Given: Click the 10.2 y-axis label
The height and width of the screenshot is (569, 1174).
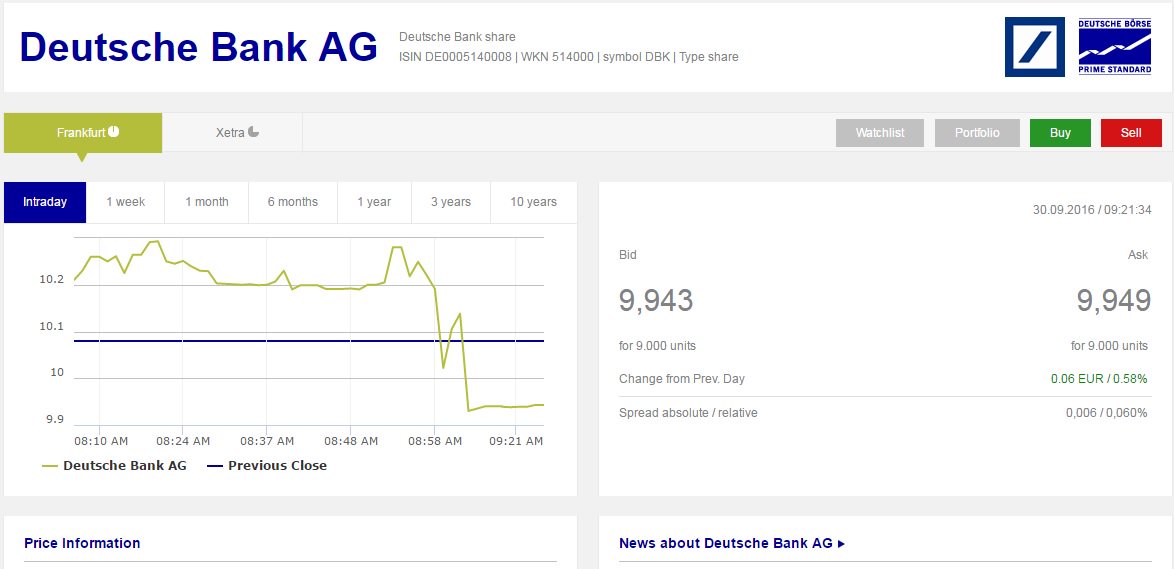Looking at the screenshot, I should click(52, 280).
